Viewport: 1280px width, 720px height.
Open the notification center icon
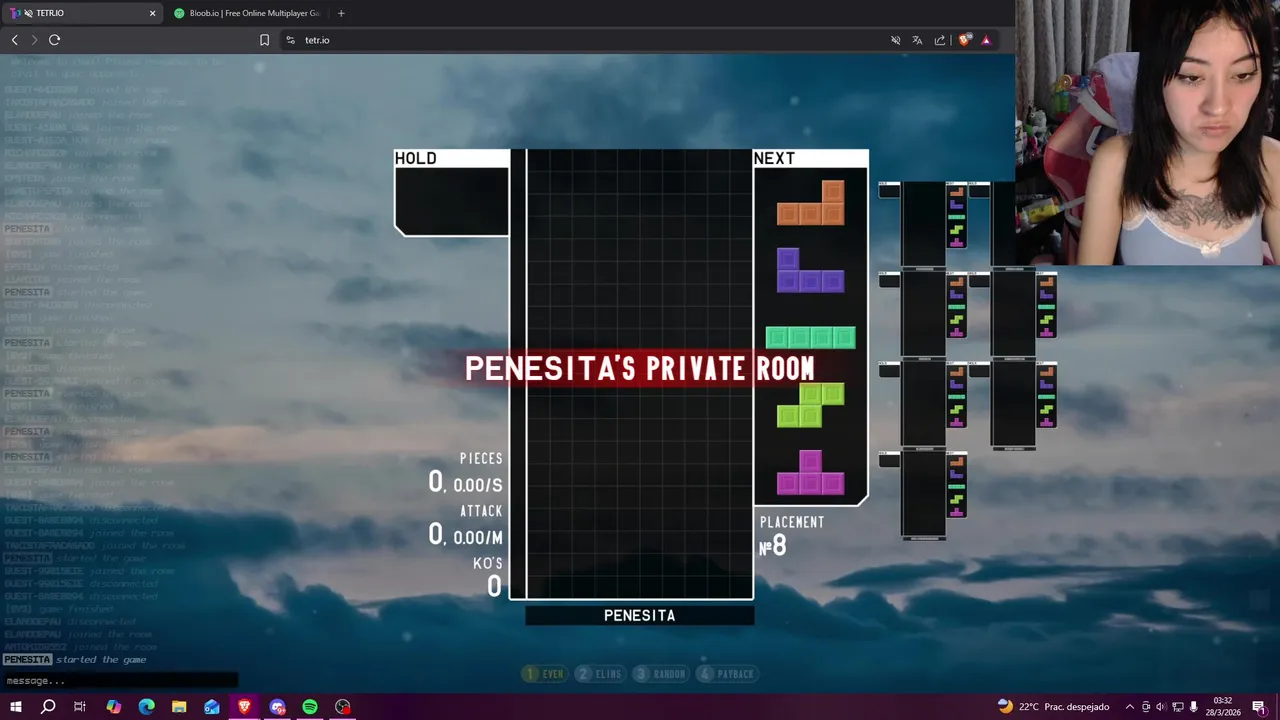coord(1258,707)
